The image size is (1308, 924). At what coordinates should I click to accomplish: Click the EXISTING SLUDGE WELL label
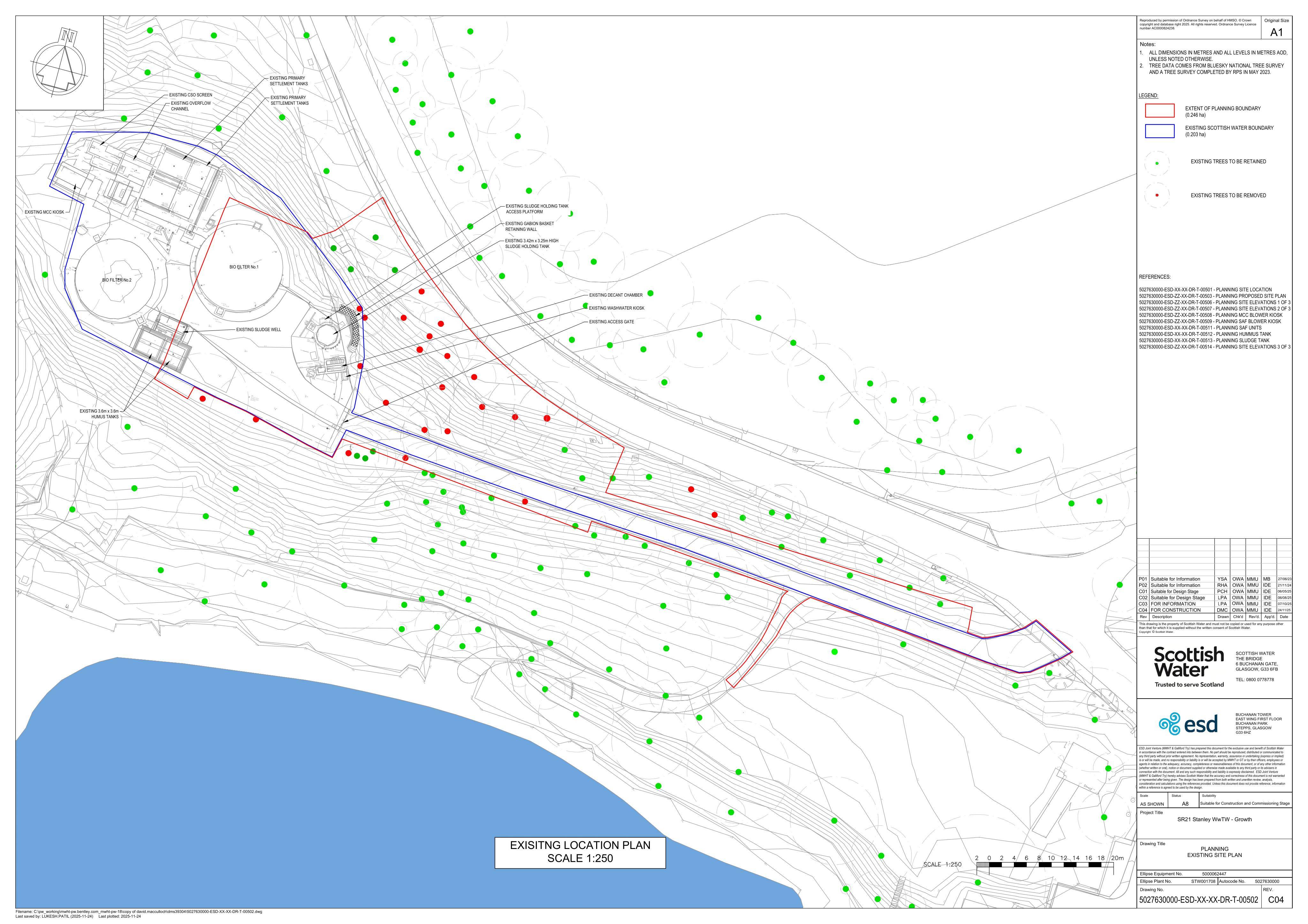coord(259,329)
